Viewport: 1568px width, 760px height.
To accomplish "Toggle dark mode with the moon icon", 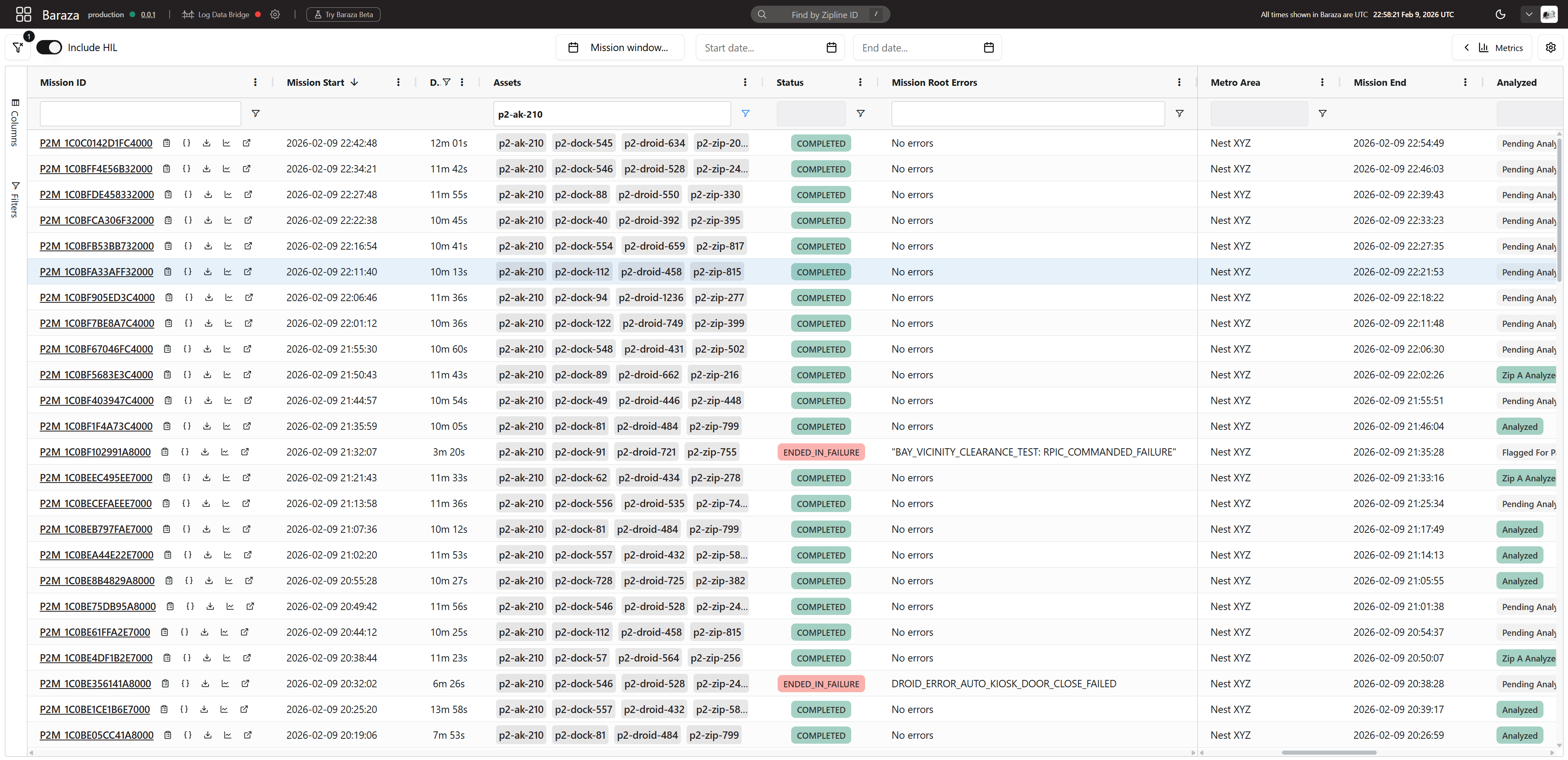I will coord(1501,14).
